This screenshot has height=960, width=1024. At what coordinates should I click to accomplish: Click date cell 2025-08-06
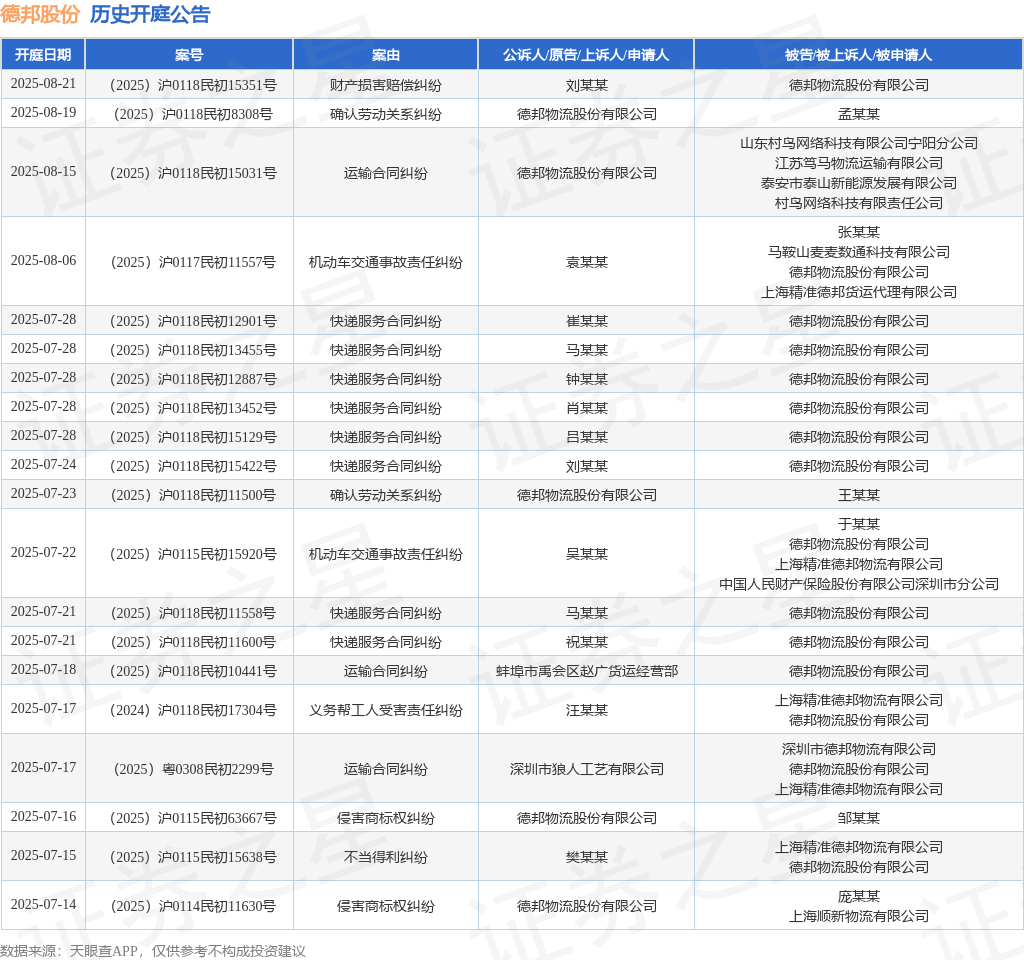[43, 260]
